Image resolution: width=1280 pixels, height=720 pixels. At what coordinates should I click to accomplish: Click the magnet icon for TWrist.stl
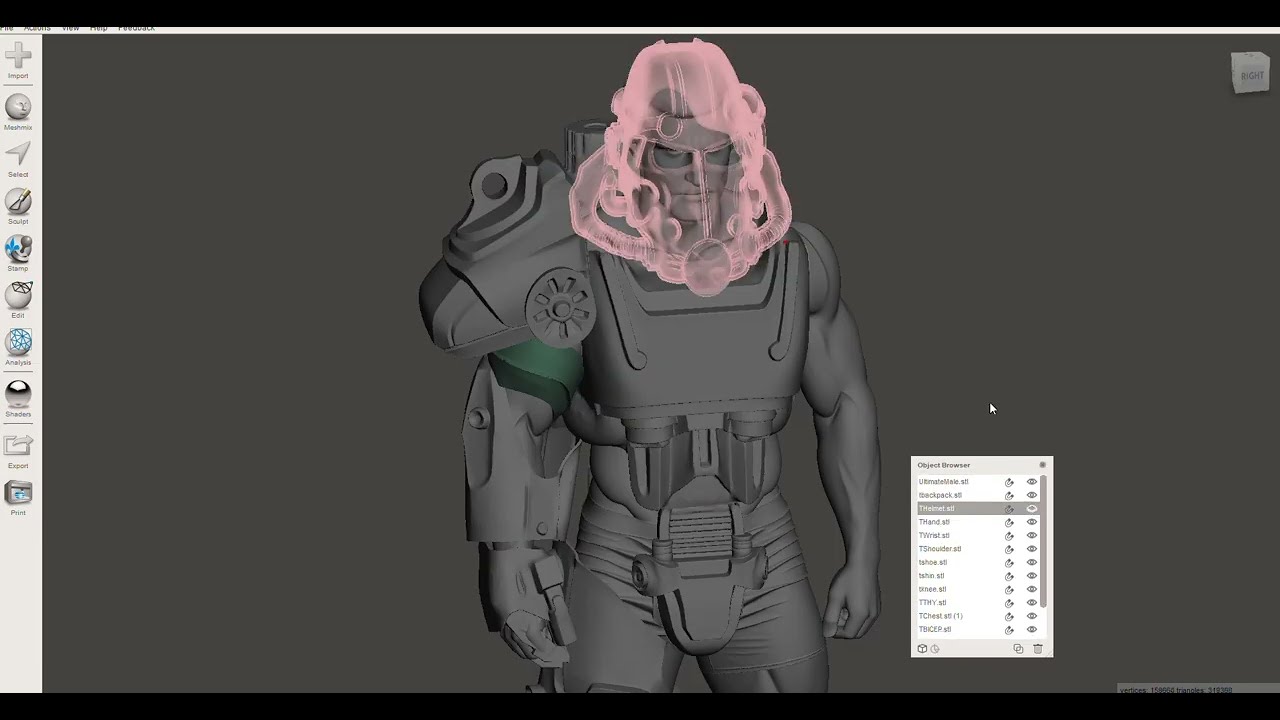(x=1009, y=536)
